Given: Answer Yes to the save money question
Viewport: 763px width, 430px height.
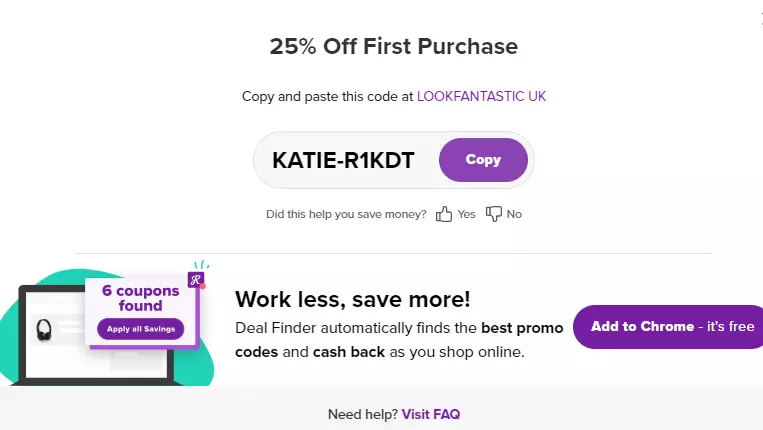Looking at the screenshot, I should [x=466, y=214].
